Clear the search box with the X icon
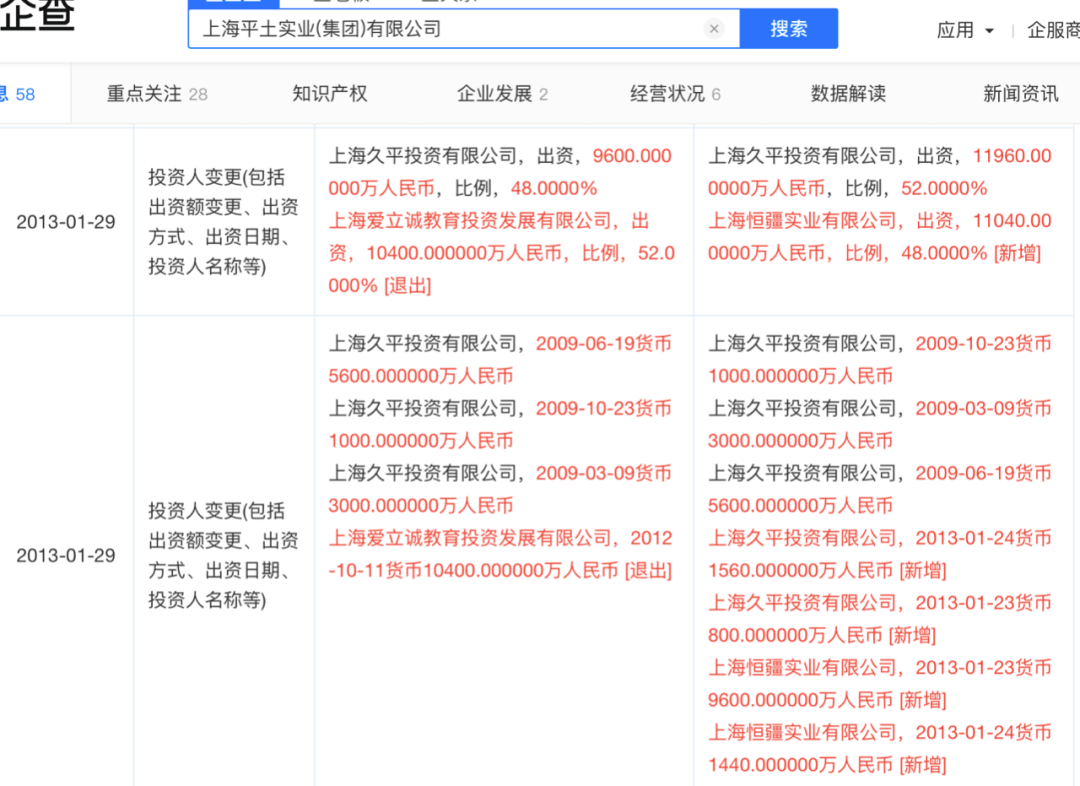1080x786 pixels. click(714, 29)
